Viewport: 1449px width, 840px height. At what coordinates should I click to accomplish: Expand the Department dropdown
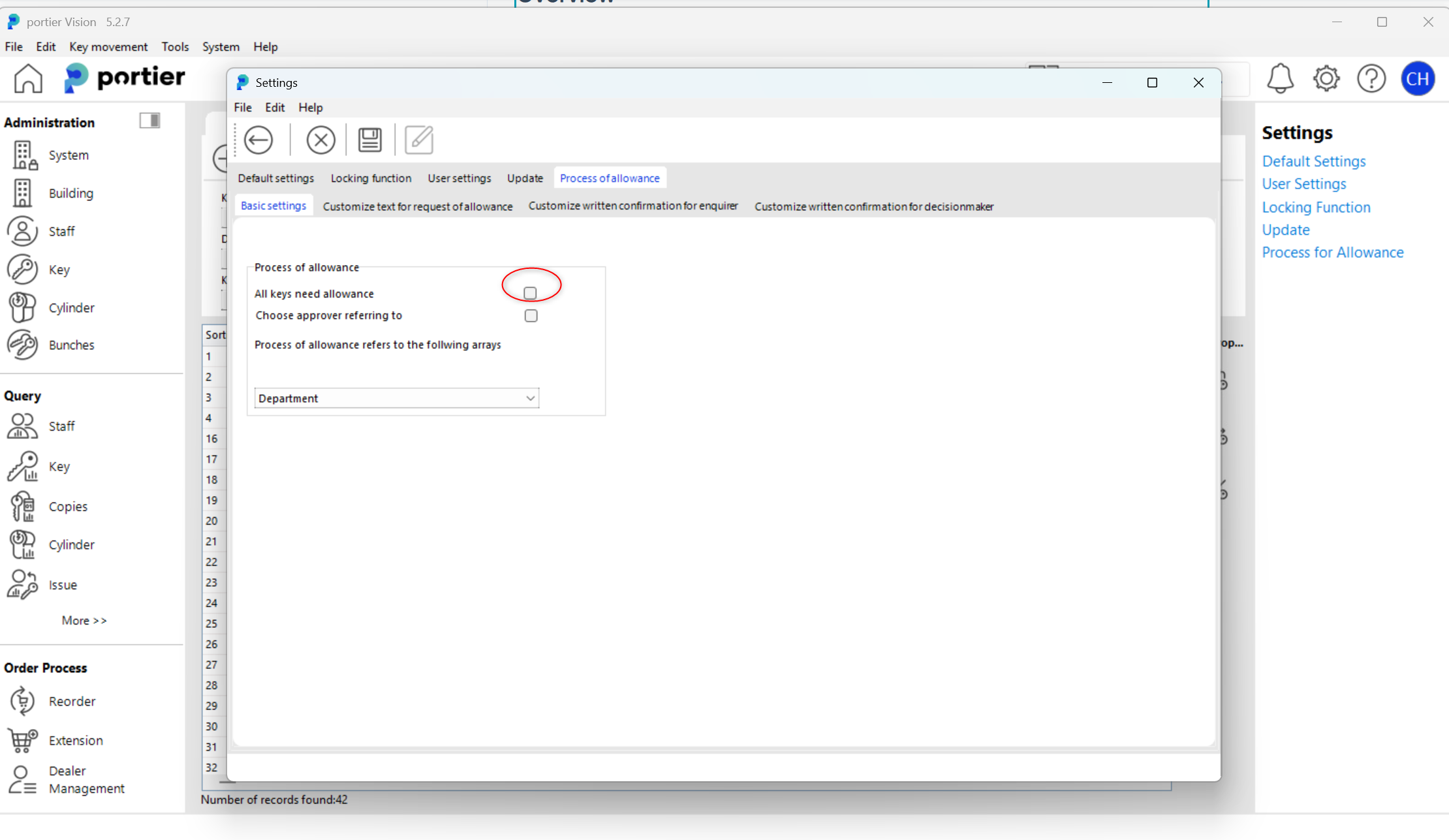click(530, 398)
